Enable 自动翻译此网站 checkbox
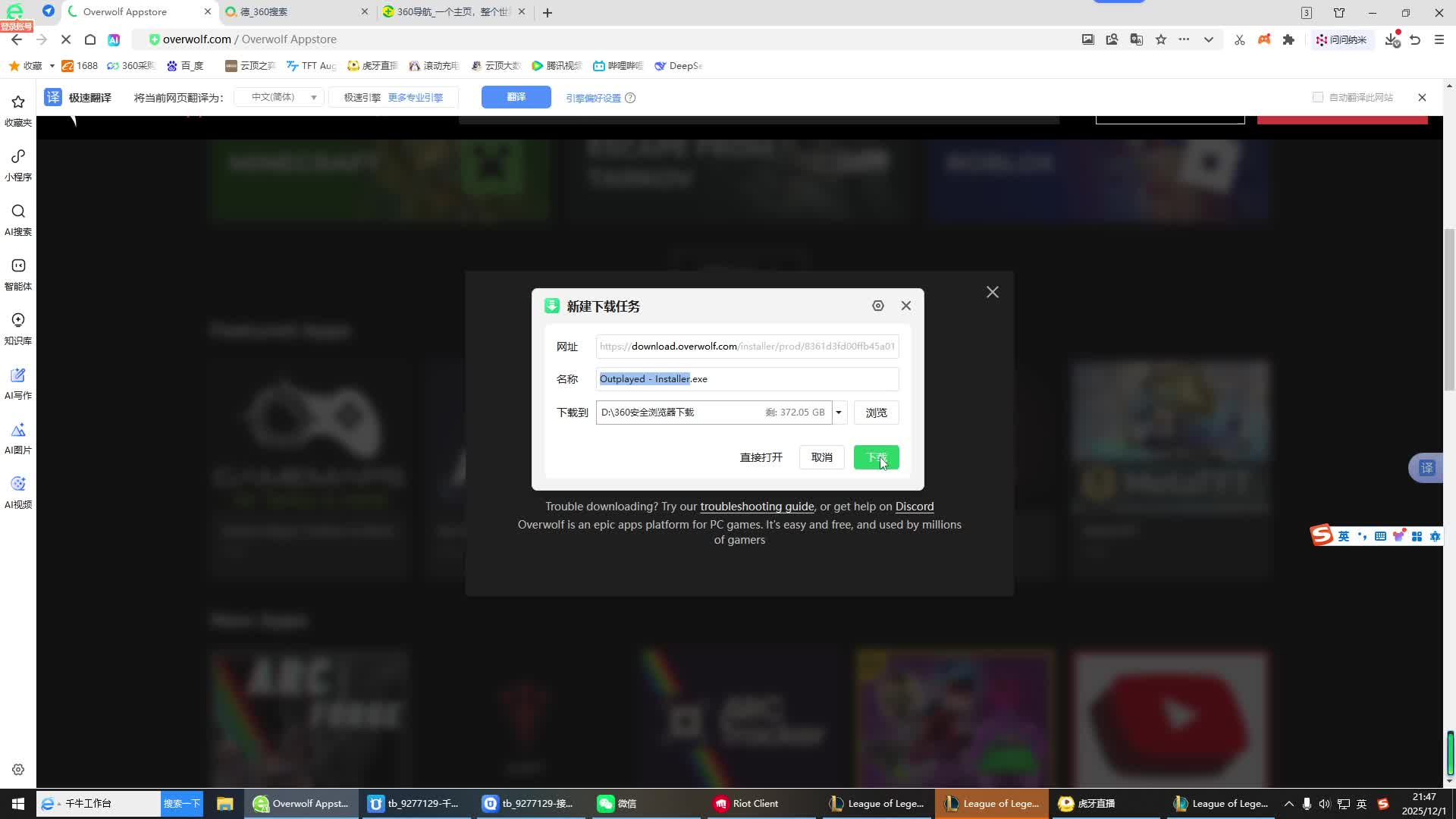This screenshot has width=1456, height=819. tap(1318, 97)
